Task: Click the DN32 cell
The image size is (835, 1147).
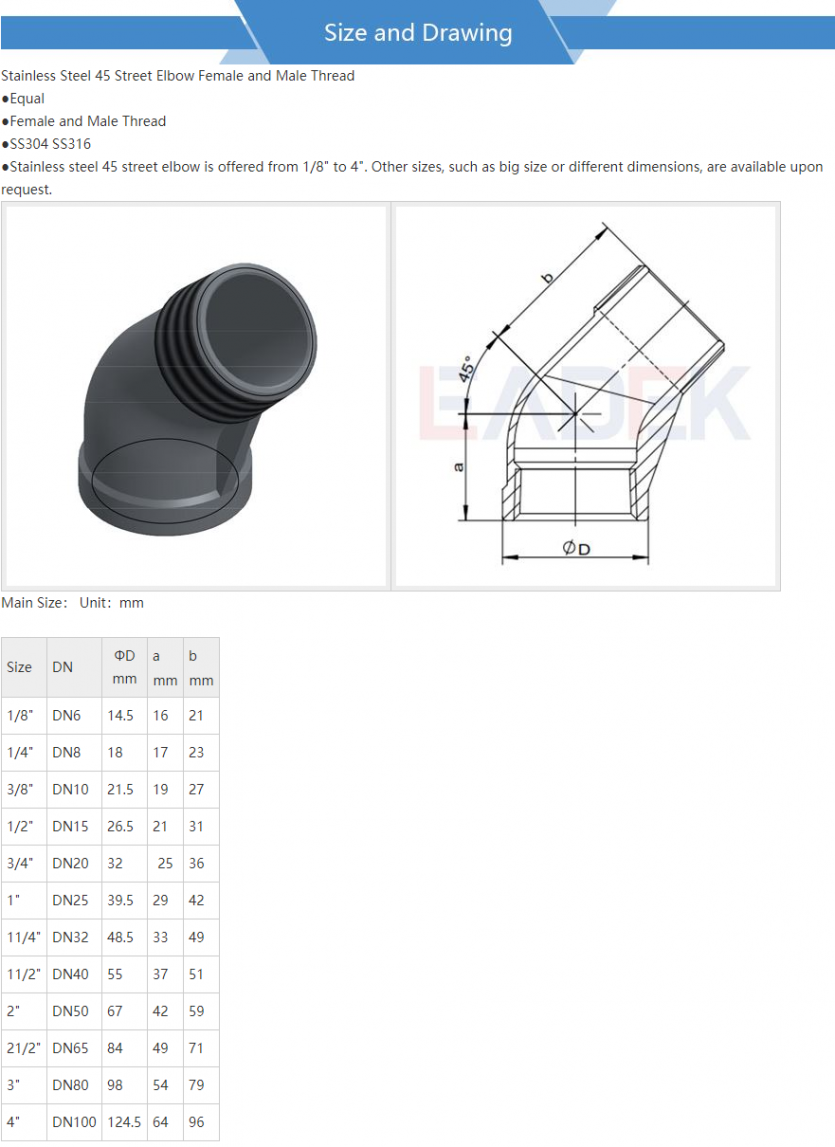Action: point(74,937)
